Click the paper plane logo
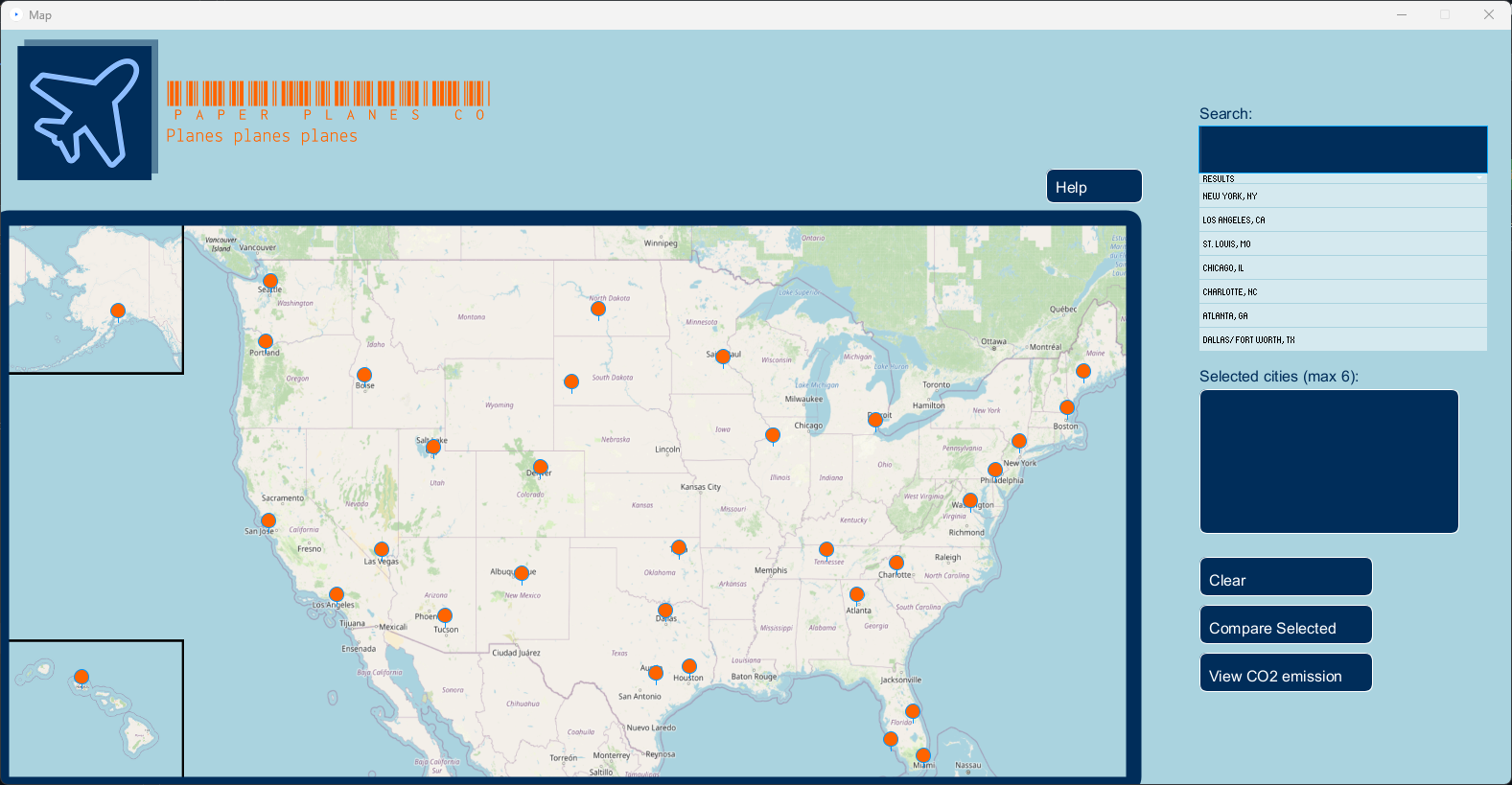The image size is (1512, 785). [x=85, y=112]
